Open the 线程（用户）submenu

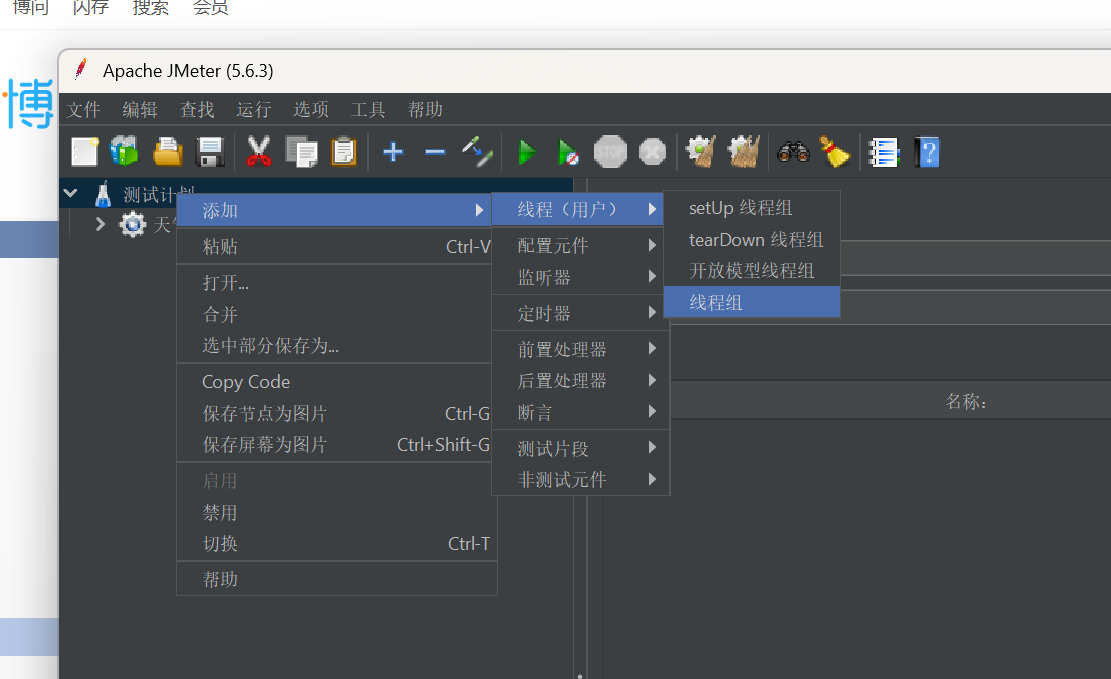tap(577, 209)
